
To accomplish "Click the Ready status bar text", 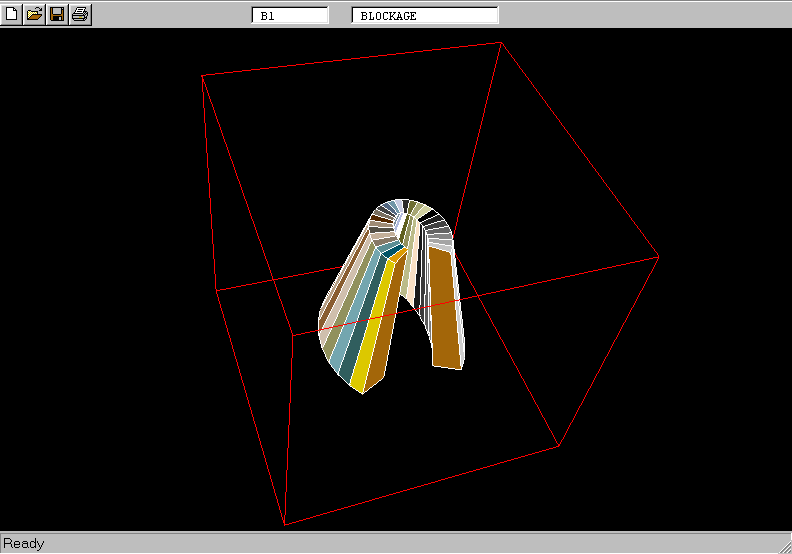I will click(x=24, y=543).
